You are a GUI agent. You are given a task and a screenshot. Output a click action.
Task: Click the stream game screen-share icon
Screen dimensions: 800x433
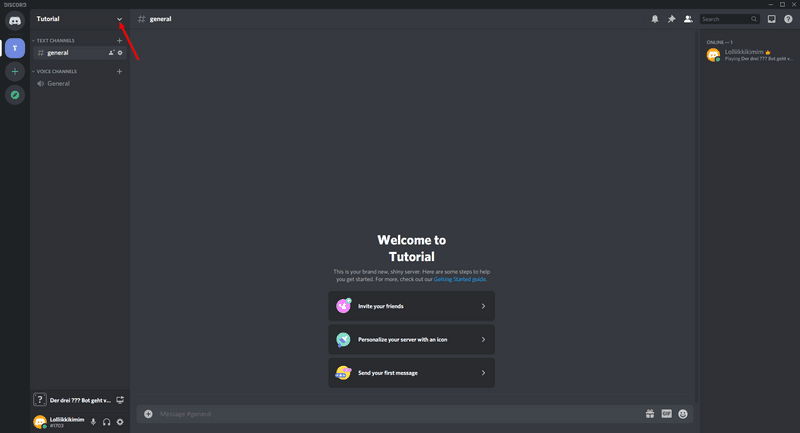coord(120,400)
